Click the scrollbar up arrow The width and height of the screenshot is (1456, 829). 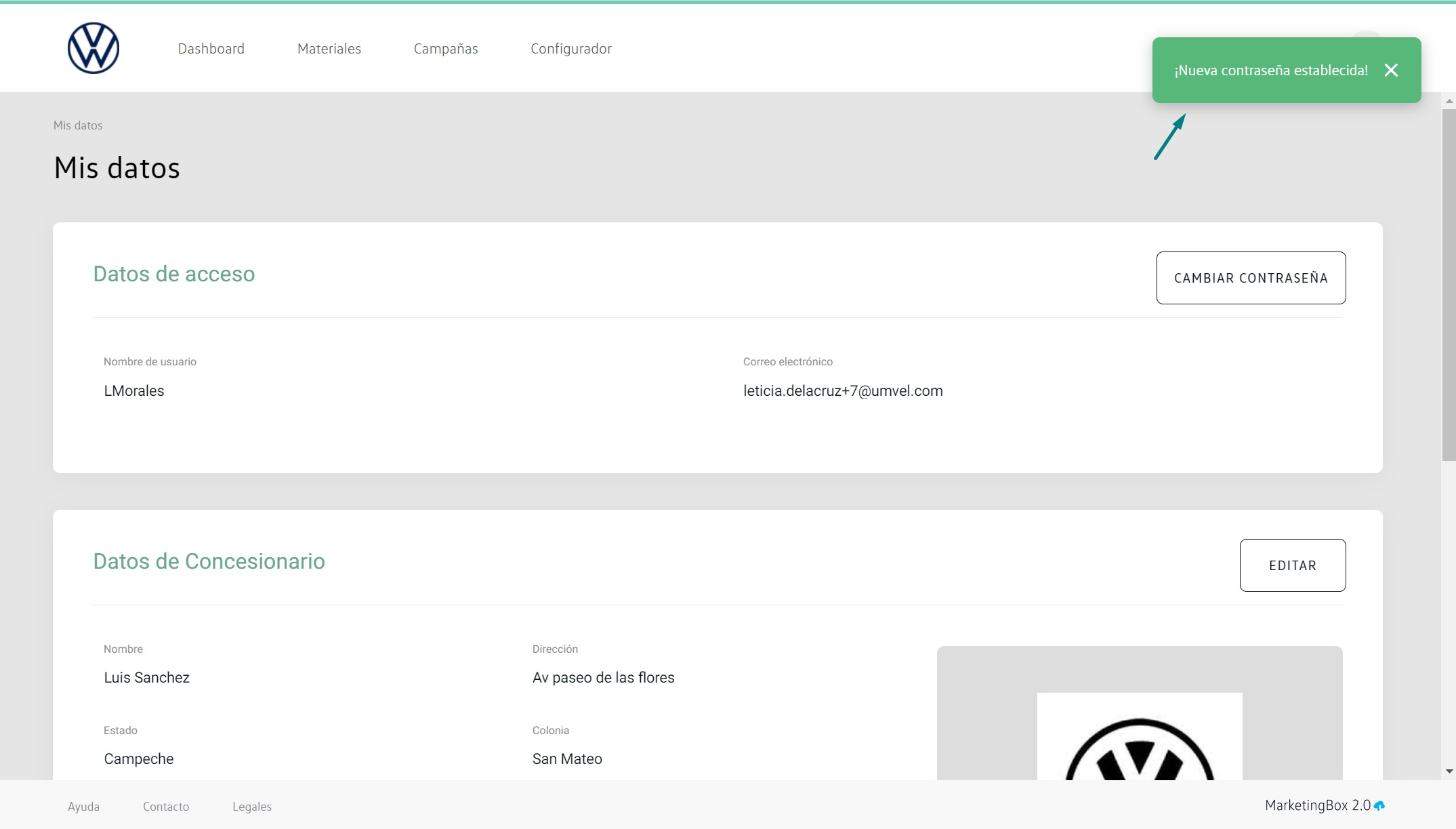[1449, 101]
